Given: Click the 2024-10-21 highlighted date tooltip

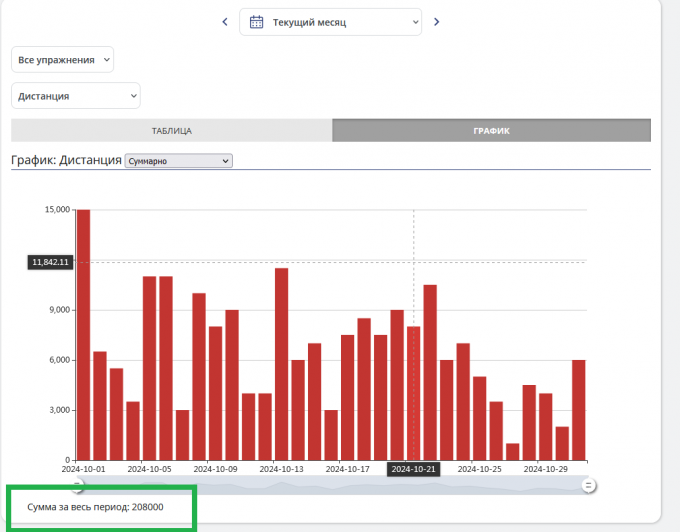Looking at the screenshot, I should click(413, 469).
